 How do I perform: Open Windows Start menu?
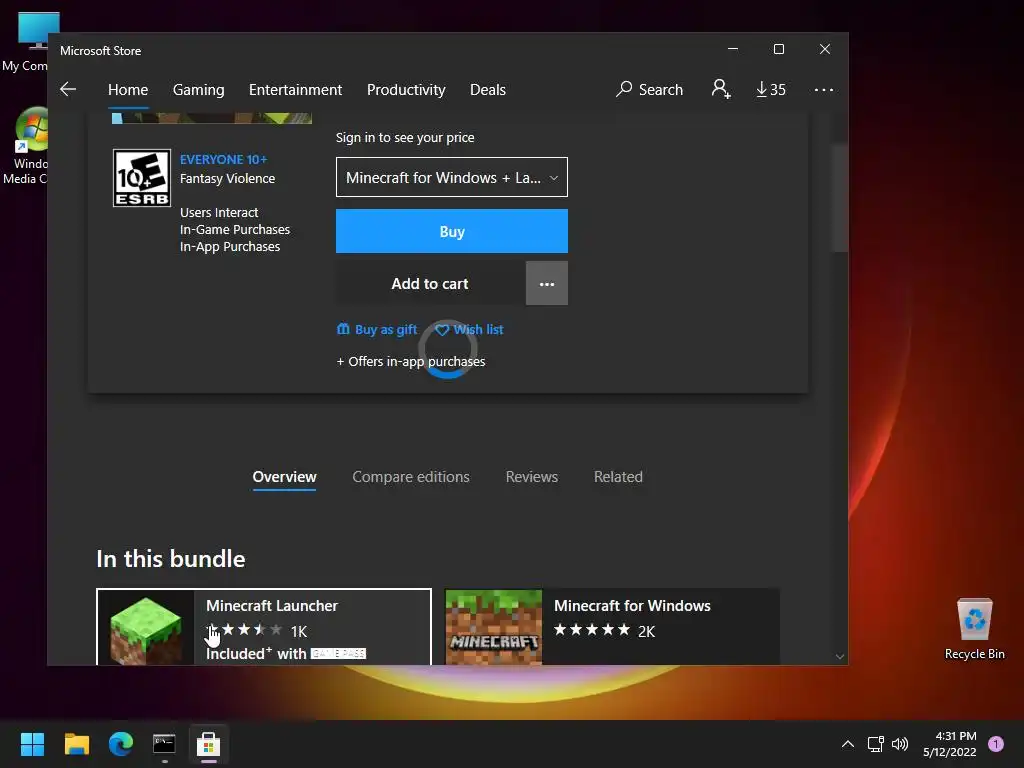[32, 744]
